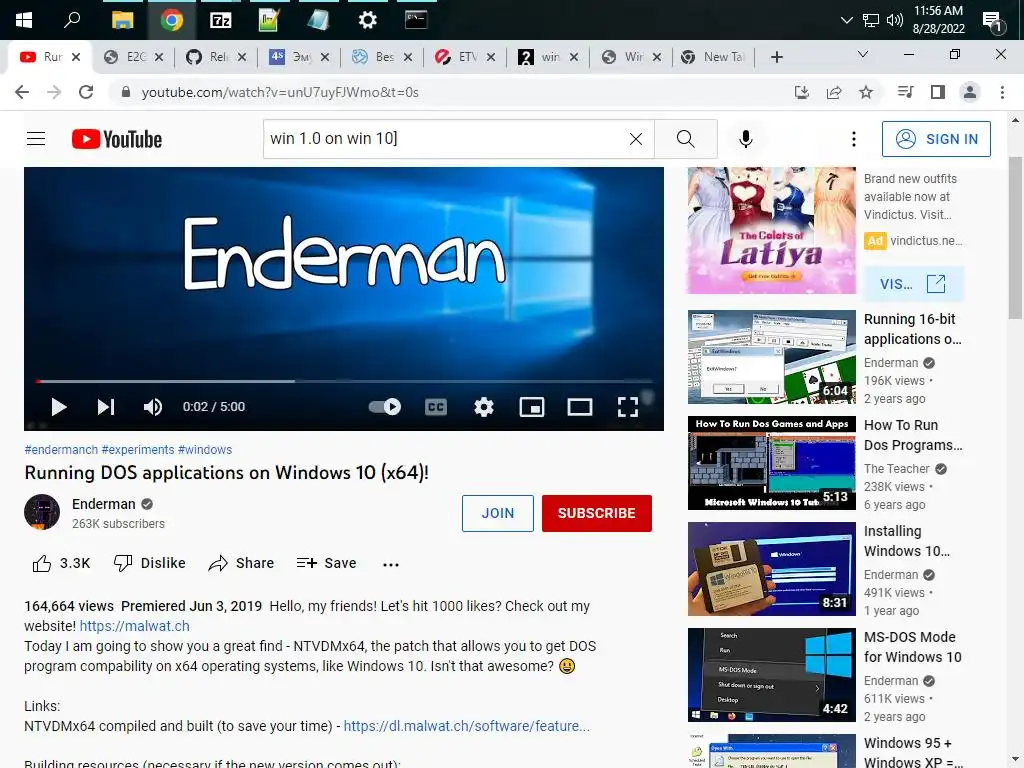Image resolution: width=1024 pixels, height=768 pixels.
Task: Click the address bar URL
Action: 280,92
